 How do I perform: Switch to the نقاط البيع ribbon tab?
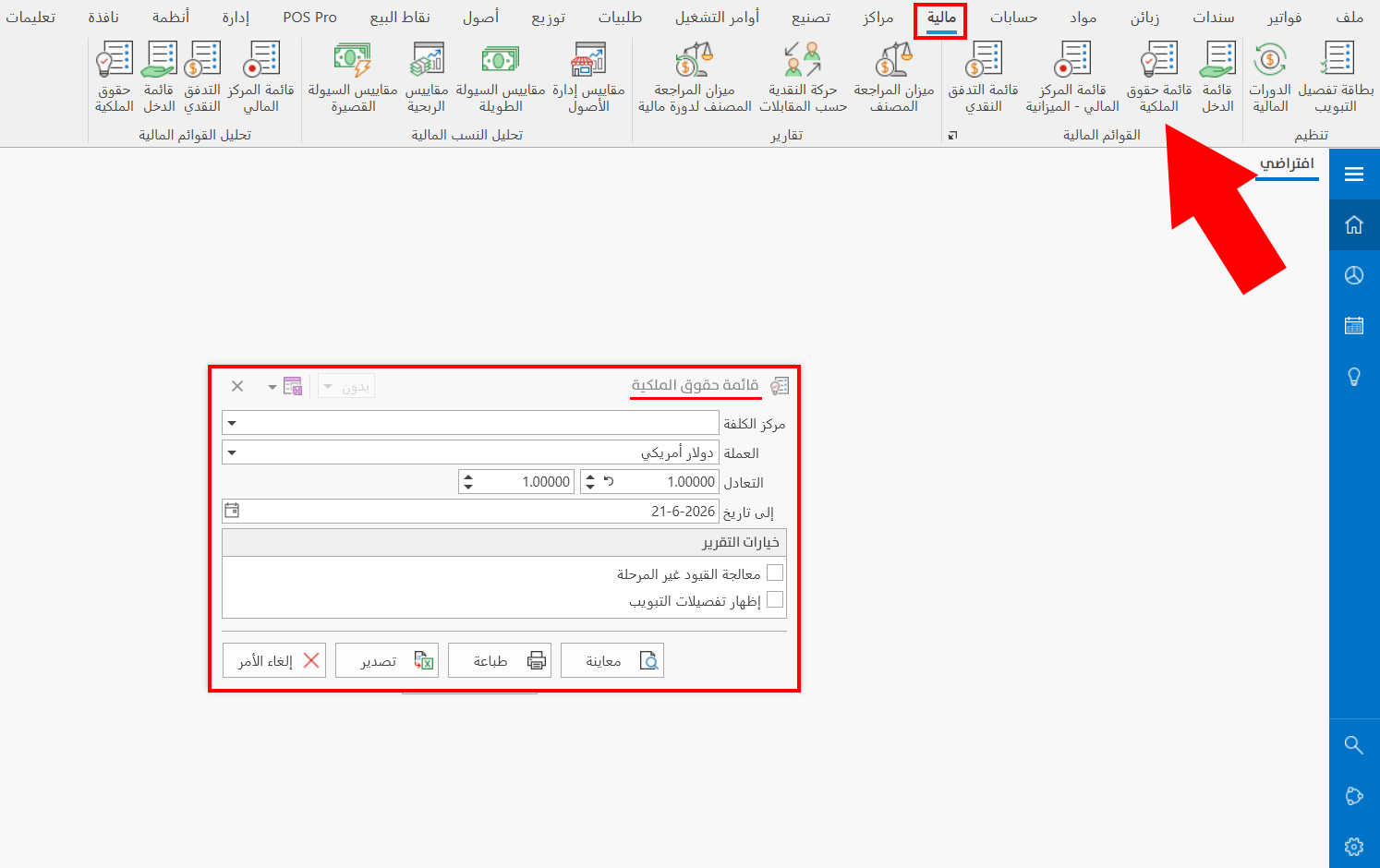399,18
